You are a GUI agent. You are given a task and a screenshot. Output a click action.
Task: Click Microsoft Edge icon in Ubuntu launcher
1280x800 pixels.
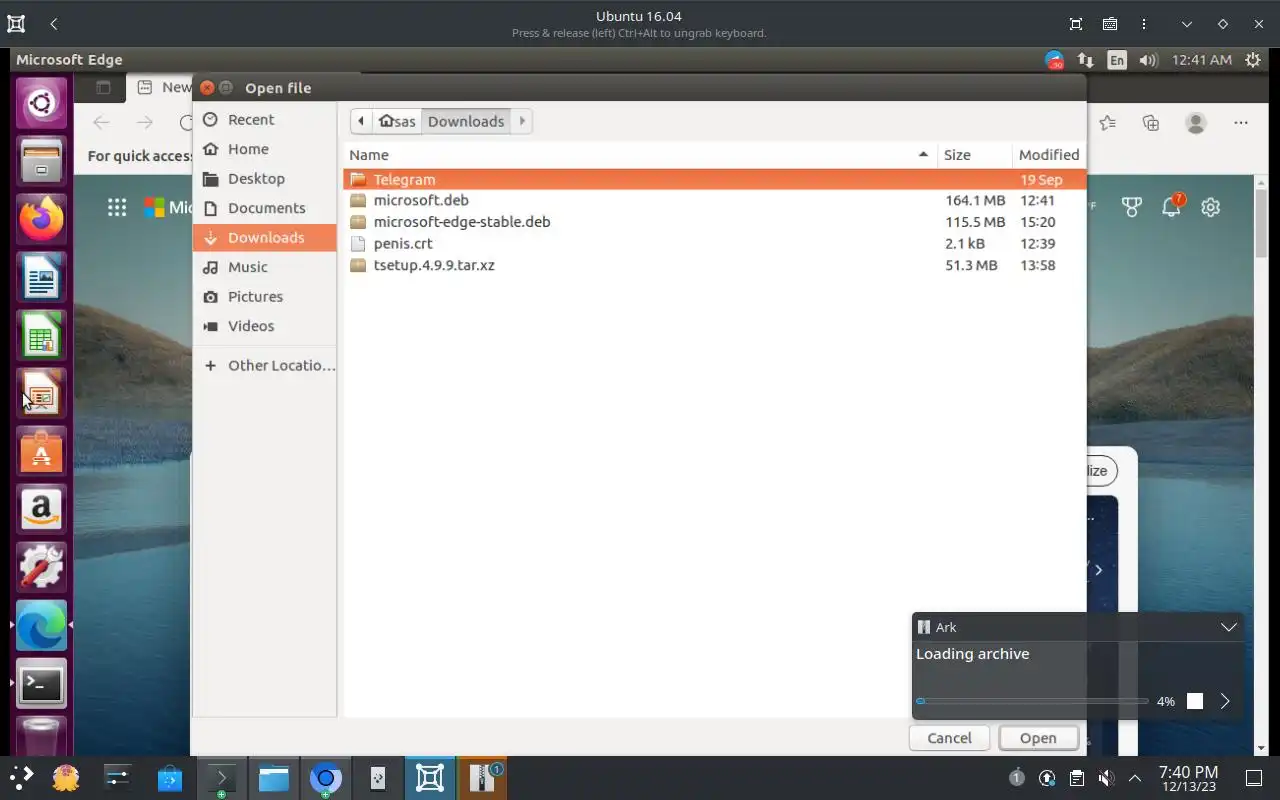coord(41,627)
